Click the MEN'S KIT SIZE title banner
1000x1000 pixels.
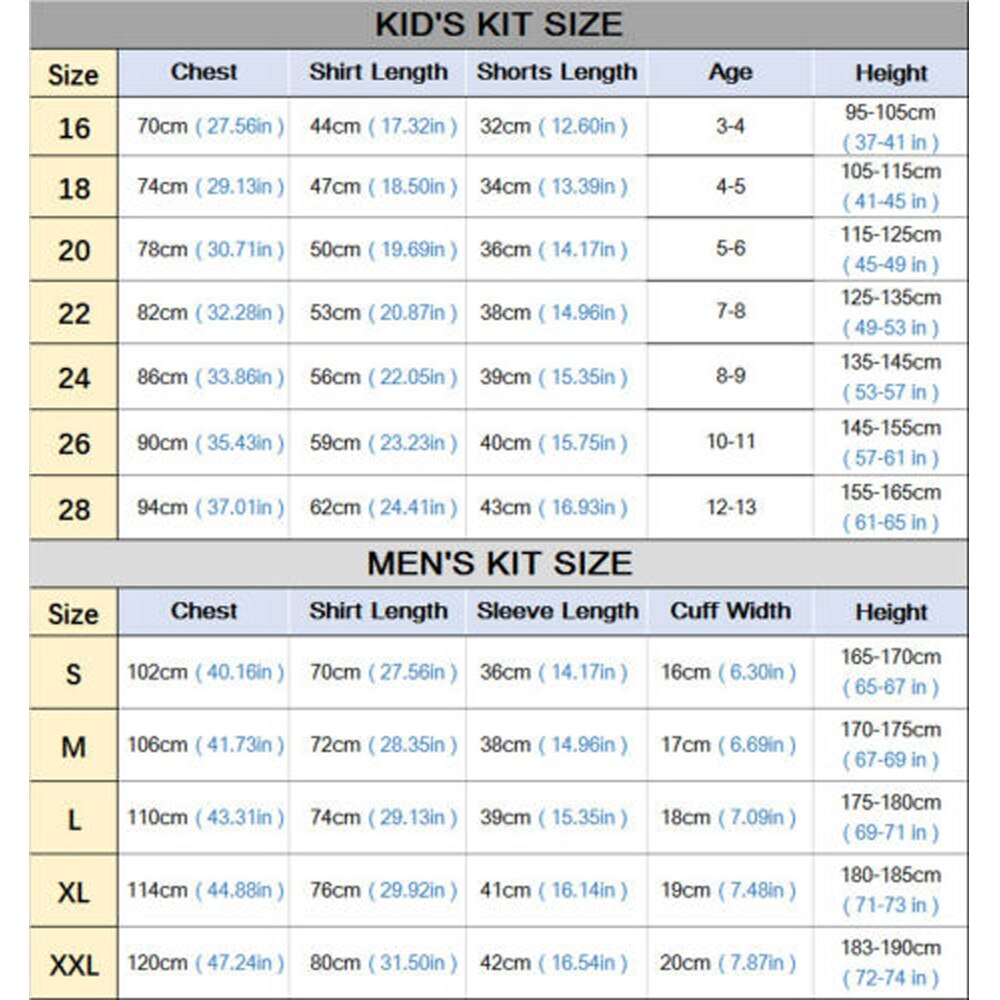coord(498,563)
